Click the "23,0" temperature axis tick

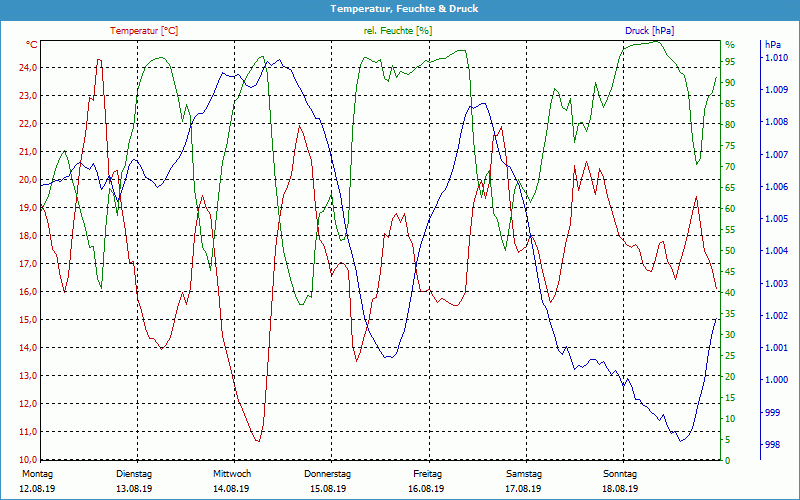28,95
